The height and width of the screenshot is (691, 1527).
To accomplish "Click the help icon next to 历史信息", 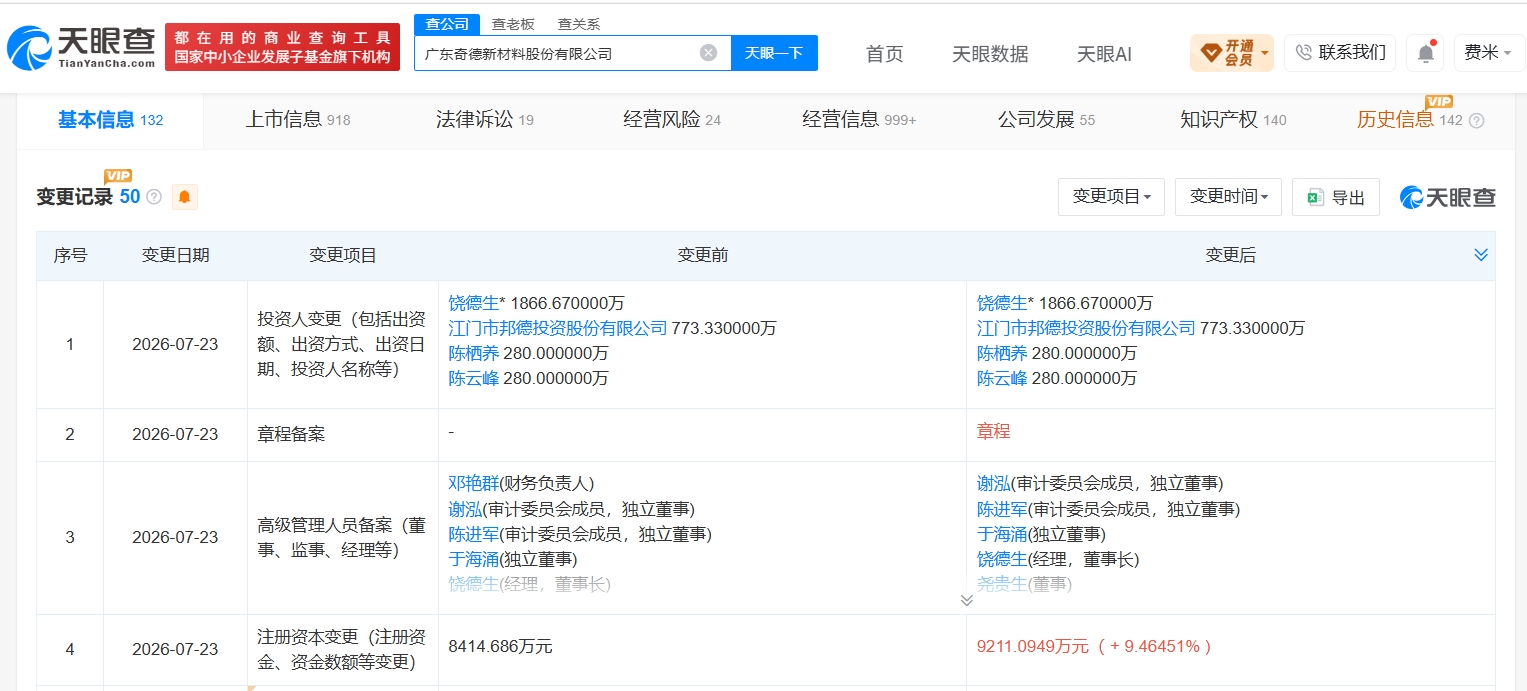I will coord(1476,121).
